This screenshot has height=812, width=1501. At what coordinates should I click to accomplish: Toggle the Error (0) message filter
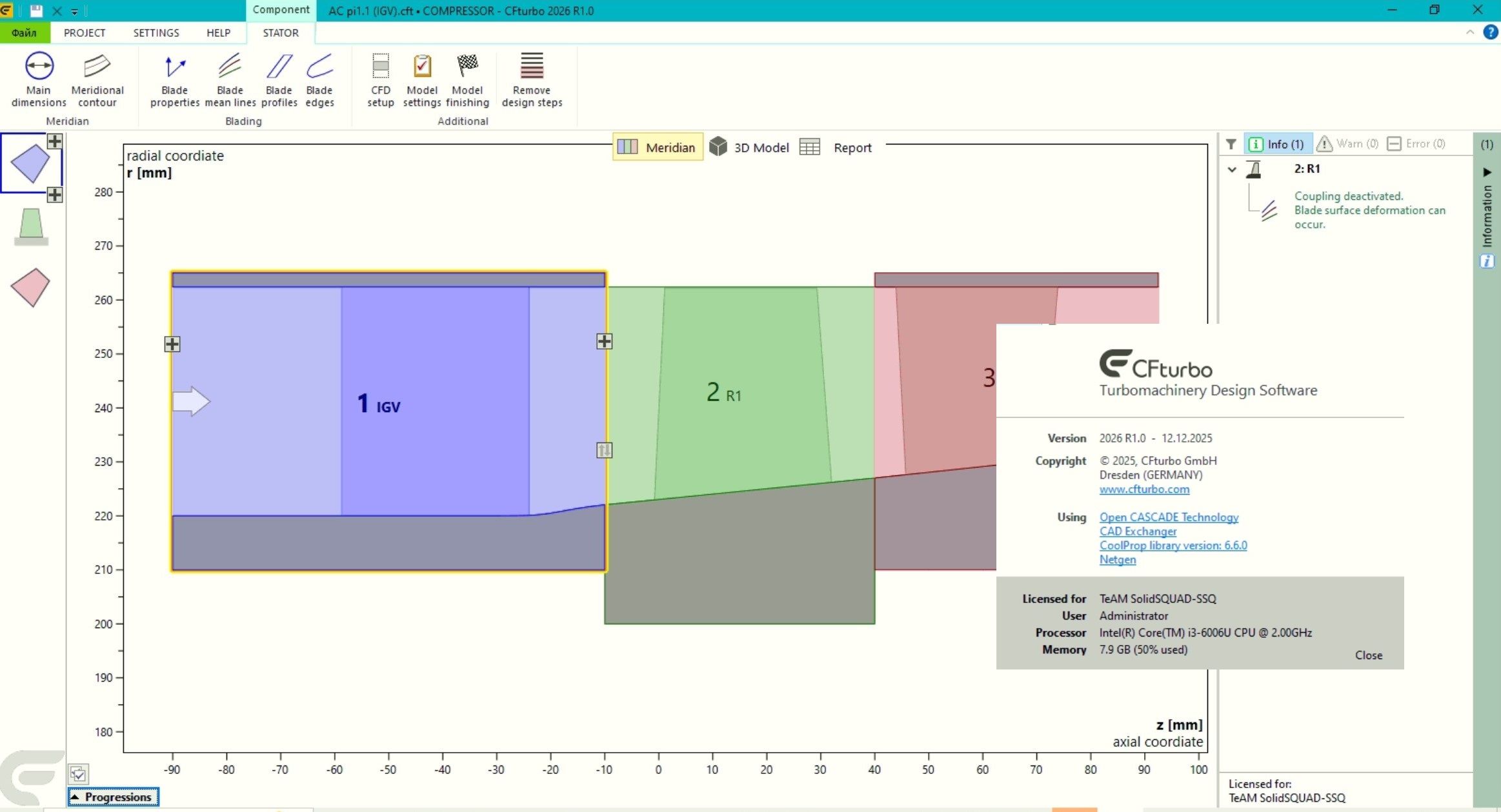click(x=1416, y=144)
